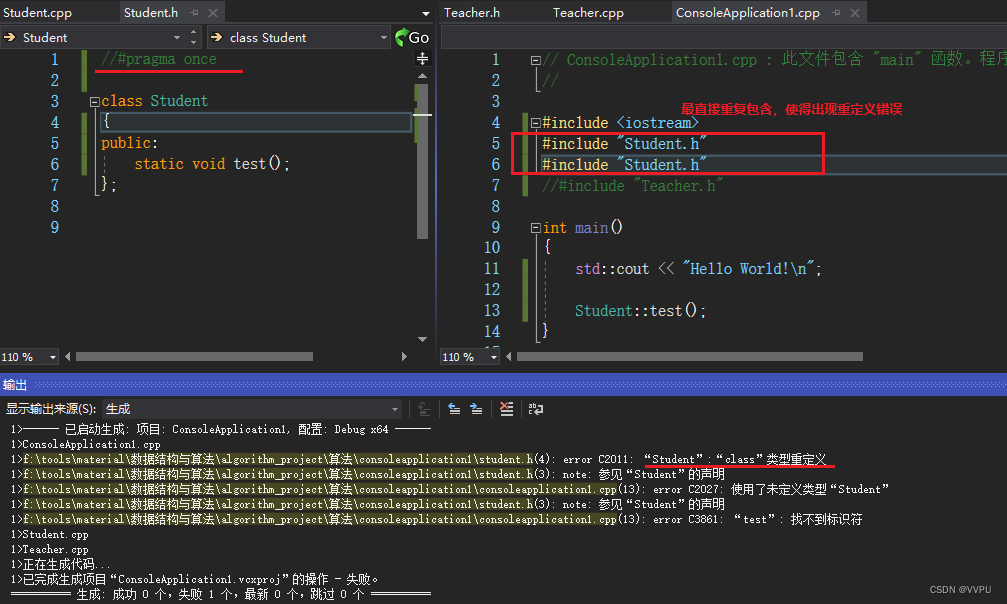Viewport: 1007px width, 604px height.
Task: Click the error C2011 类型重定义 output line
Action: (x=419, y=459)
